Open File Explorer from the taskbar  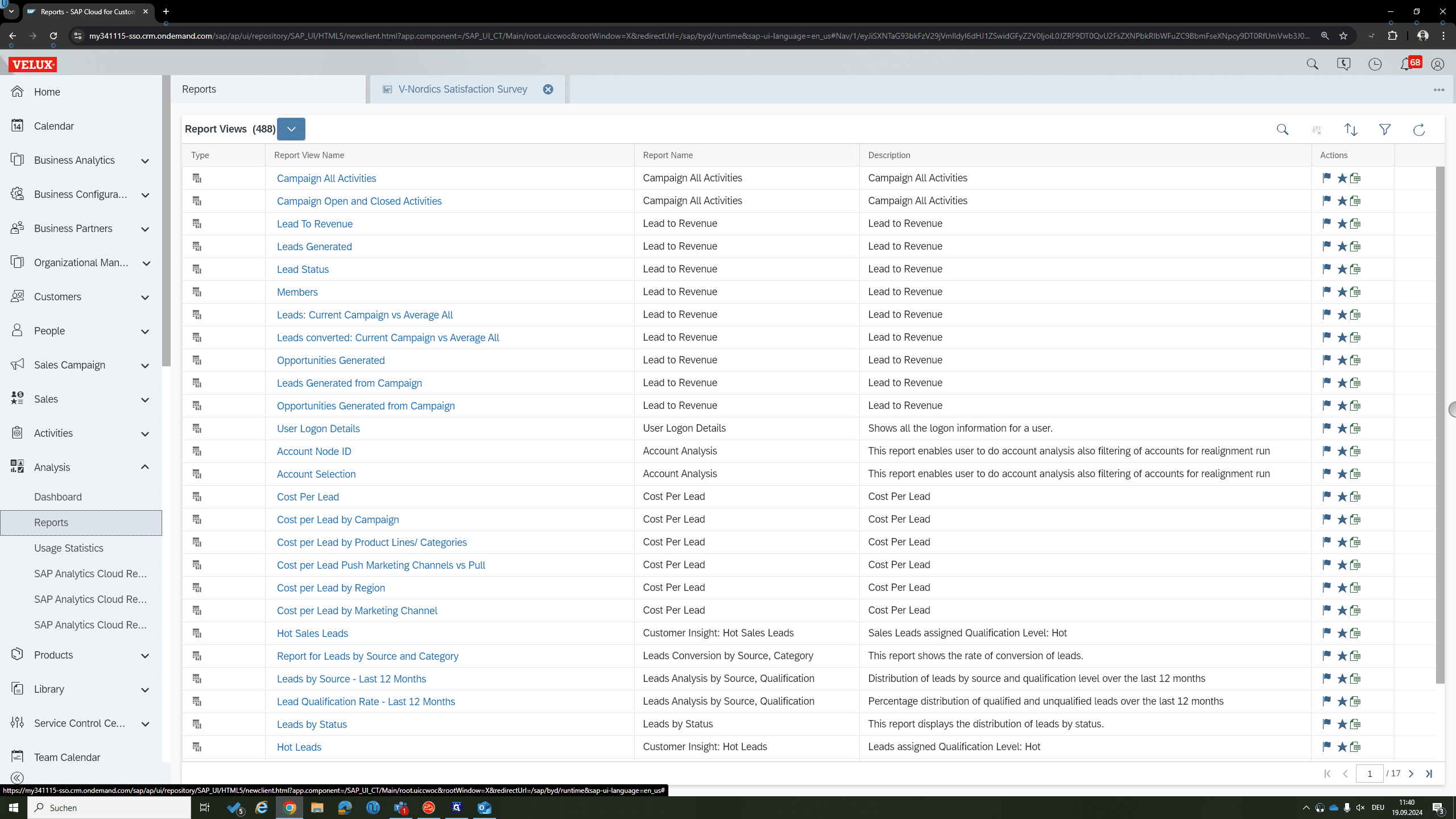[317, 808]
